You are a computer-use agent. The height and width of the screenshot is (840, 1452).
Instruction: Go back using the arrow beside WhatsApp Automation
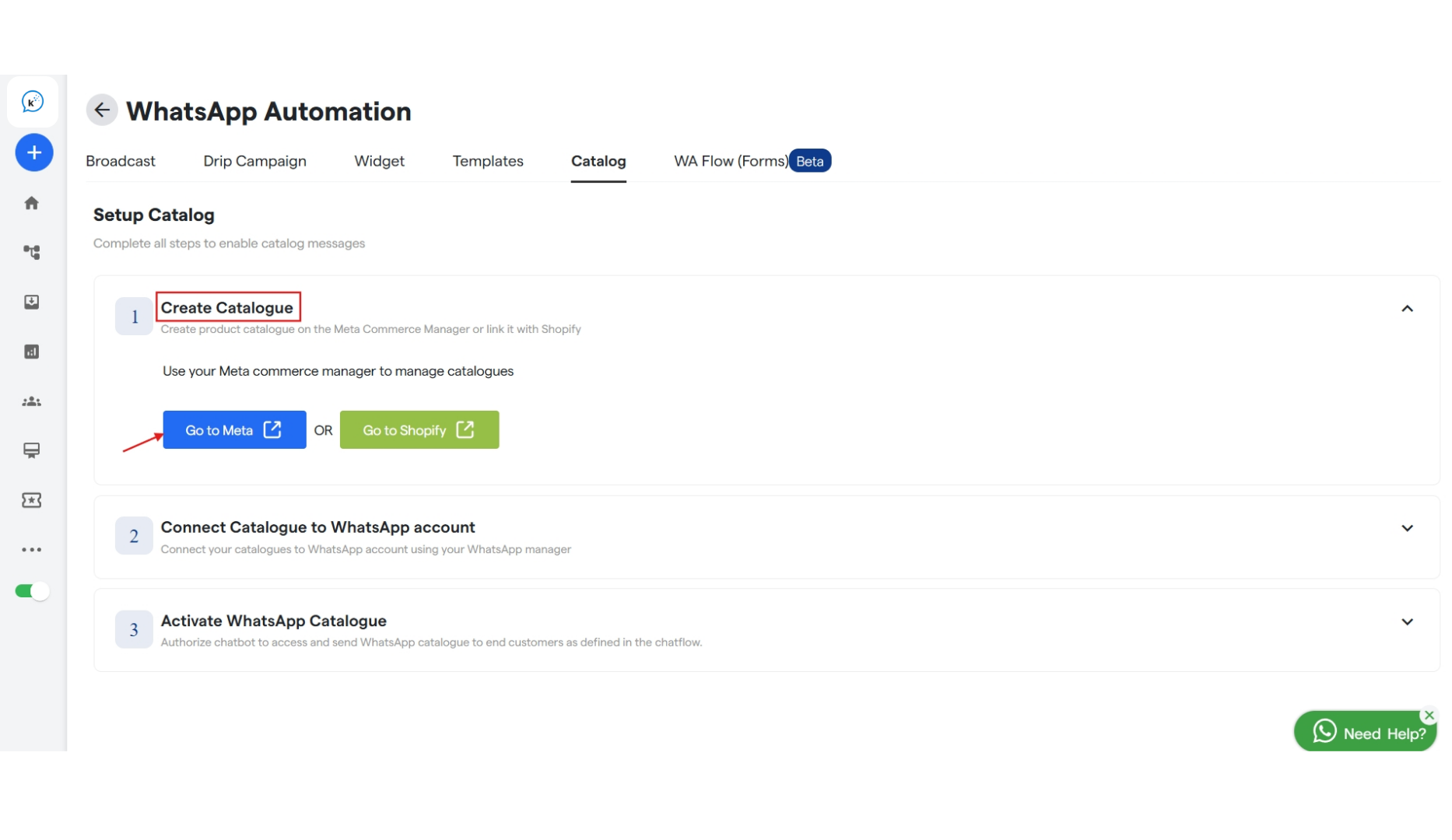[102, 110]
